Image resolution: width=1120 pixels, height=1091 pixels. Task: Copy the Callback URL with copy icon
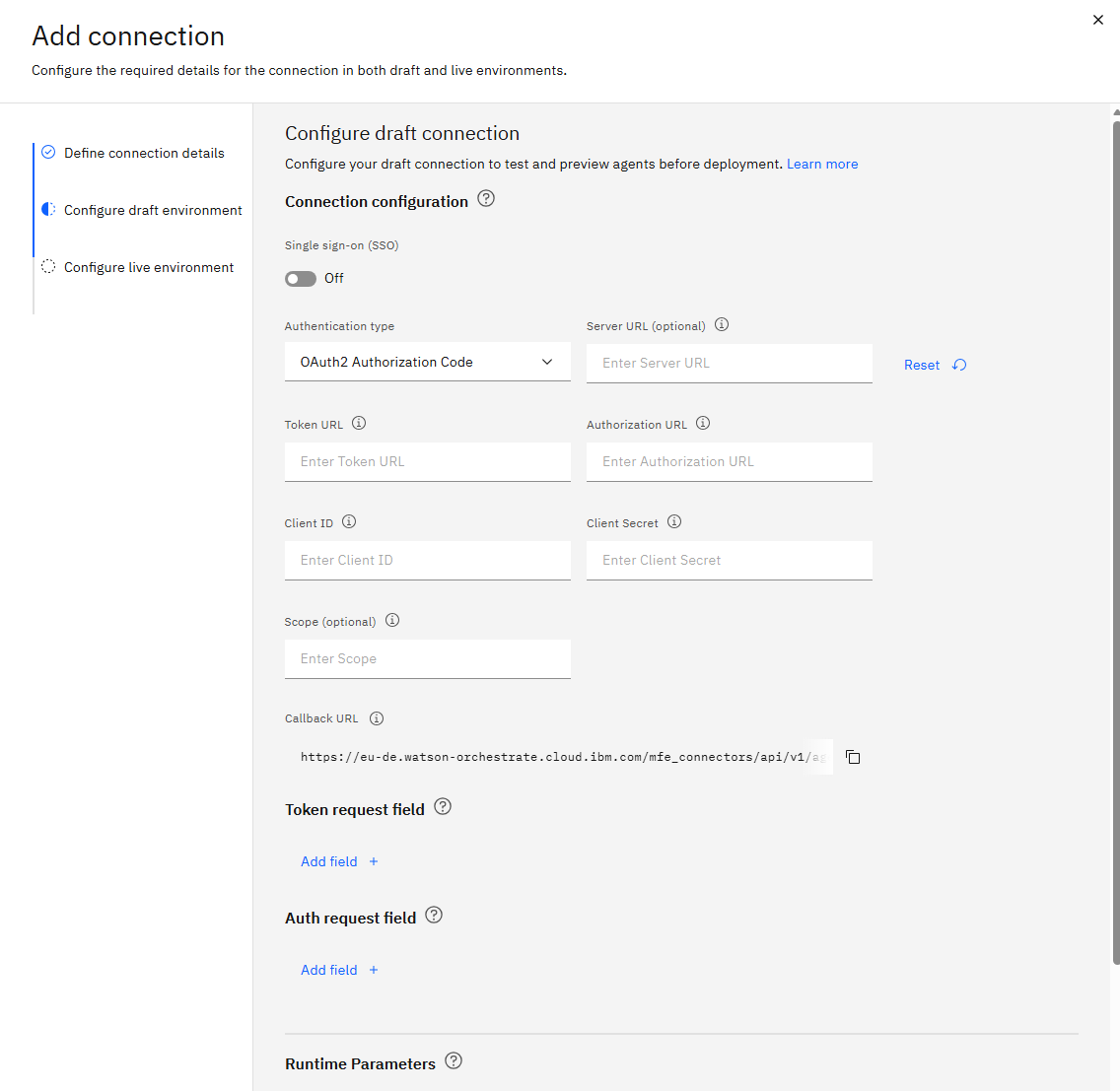(853, 757)
